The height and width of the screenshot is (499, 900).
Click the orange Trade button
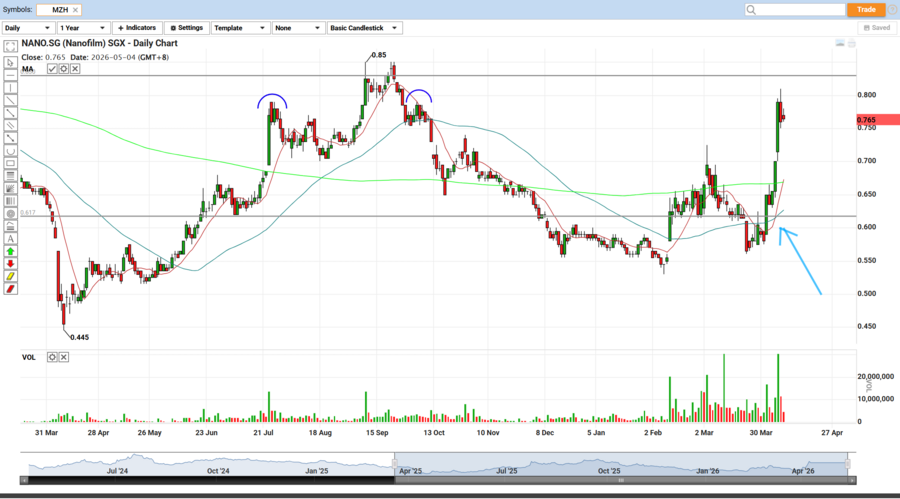[866, 9]
